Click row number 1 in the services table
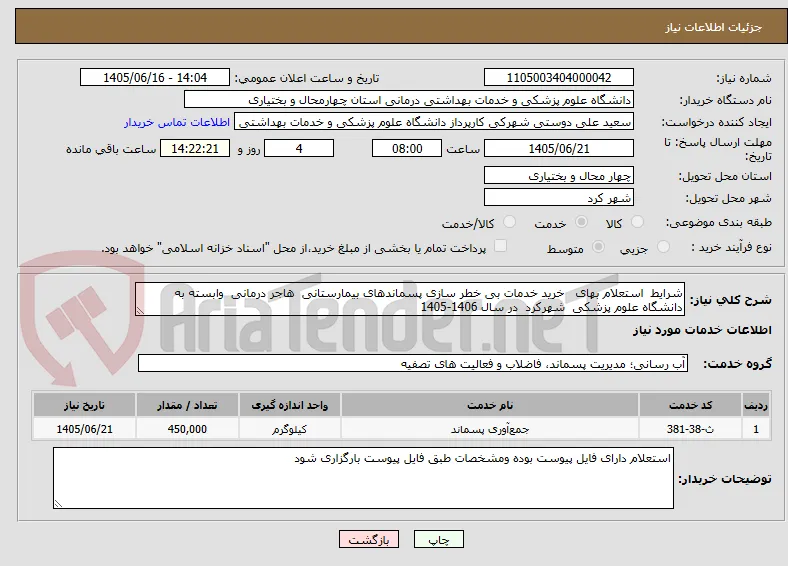Image resolution: width=788 pixels, height=566 pixels. click(x=756, y=429)
